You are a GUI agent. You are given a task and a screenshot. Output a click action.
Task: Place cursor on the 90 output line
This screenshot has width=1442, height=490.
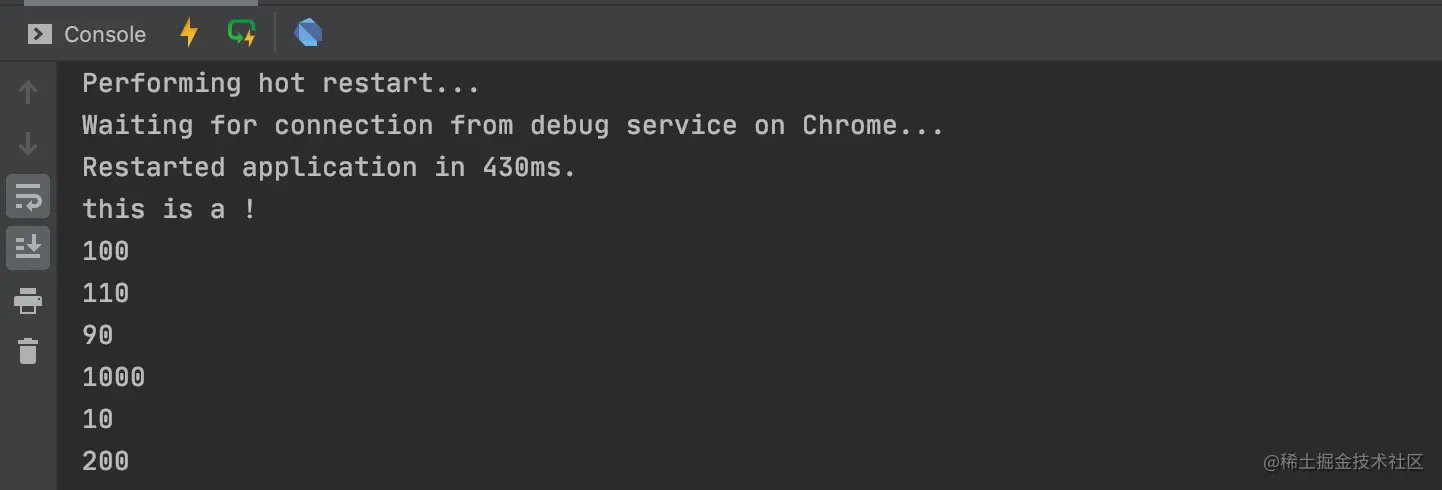point(98,335)
